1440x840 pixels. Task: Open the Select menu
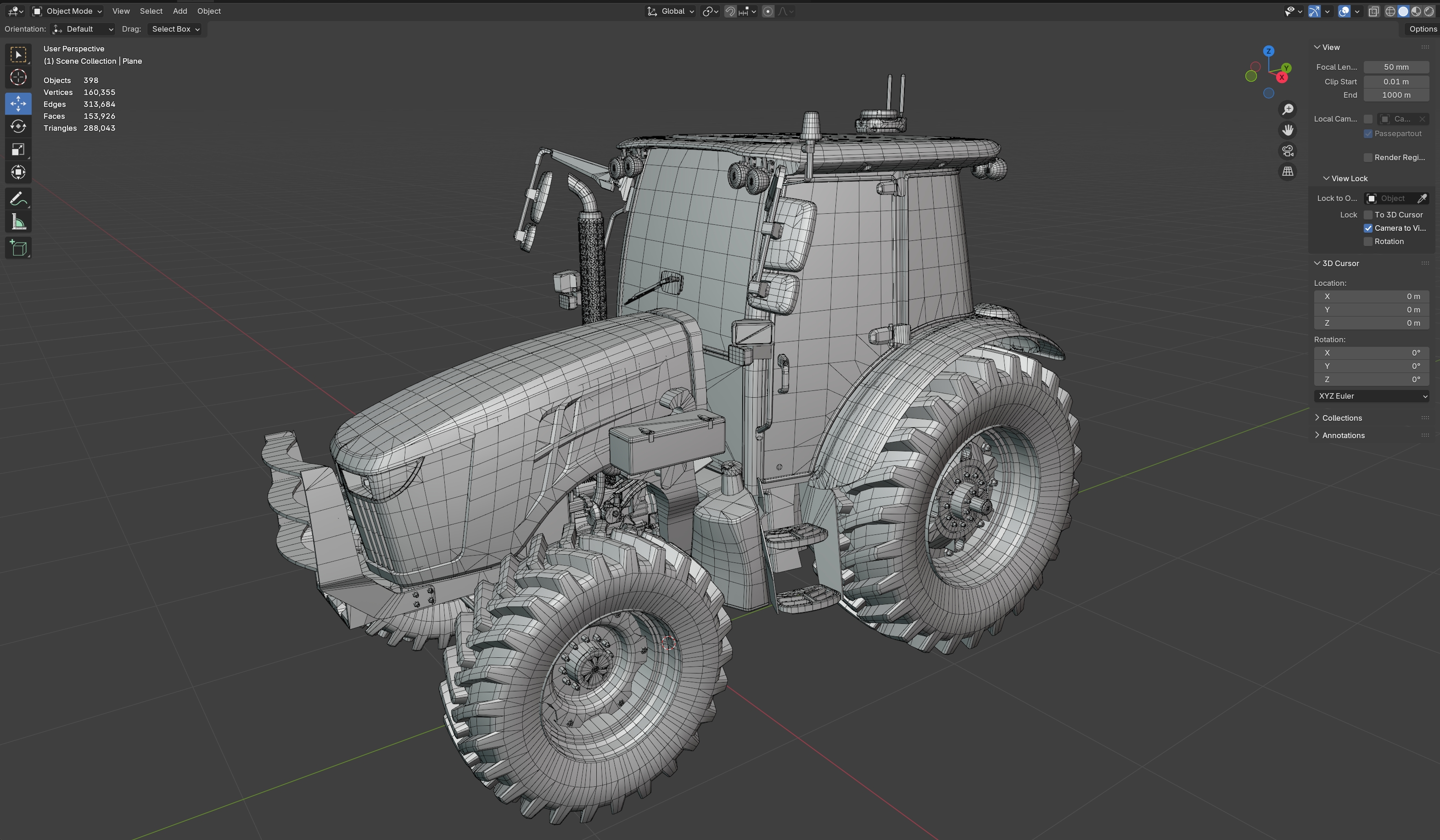[151, 11]
